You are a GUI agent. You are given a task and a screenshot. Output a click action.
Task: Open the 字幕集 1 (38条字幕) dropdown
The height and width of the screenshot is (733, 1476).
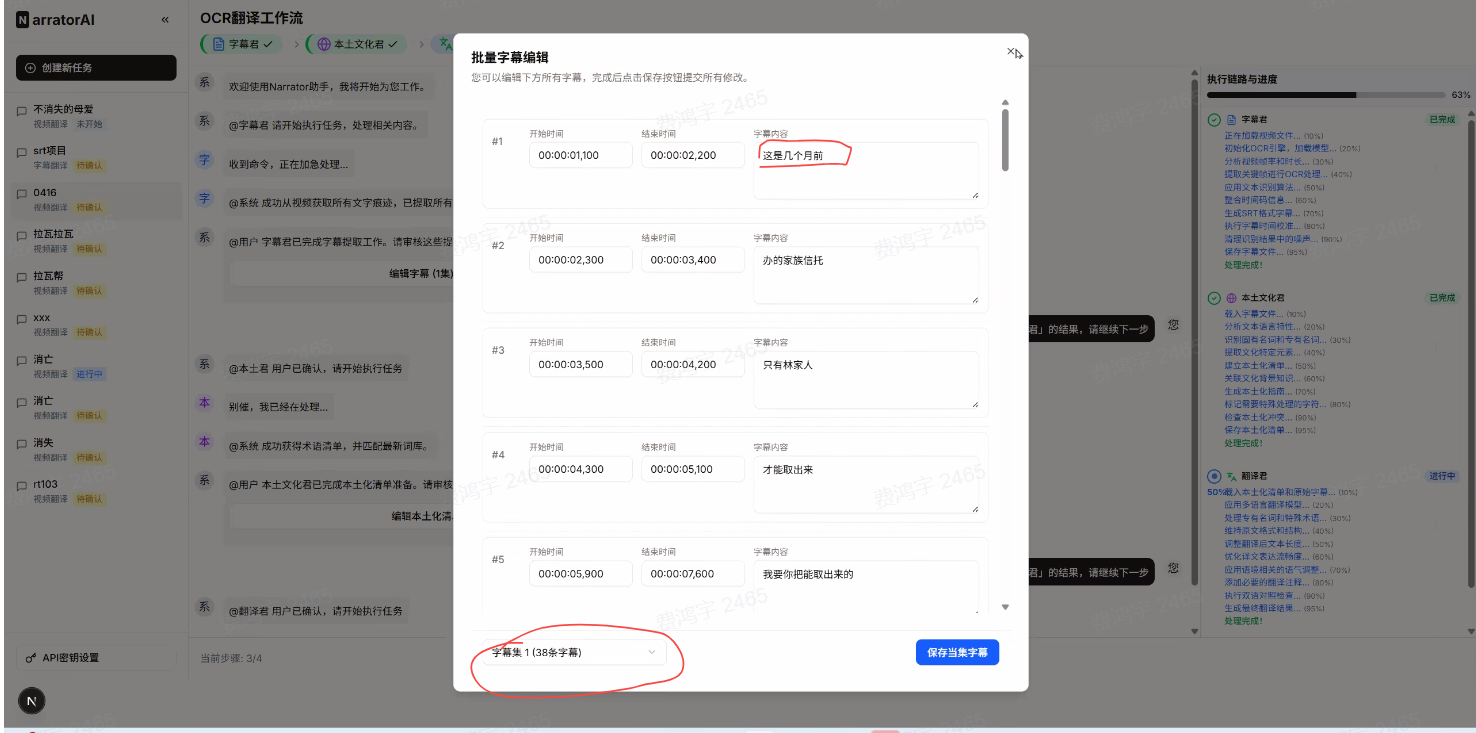pyautogui.click(x=575, y=652)
